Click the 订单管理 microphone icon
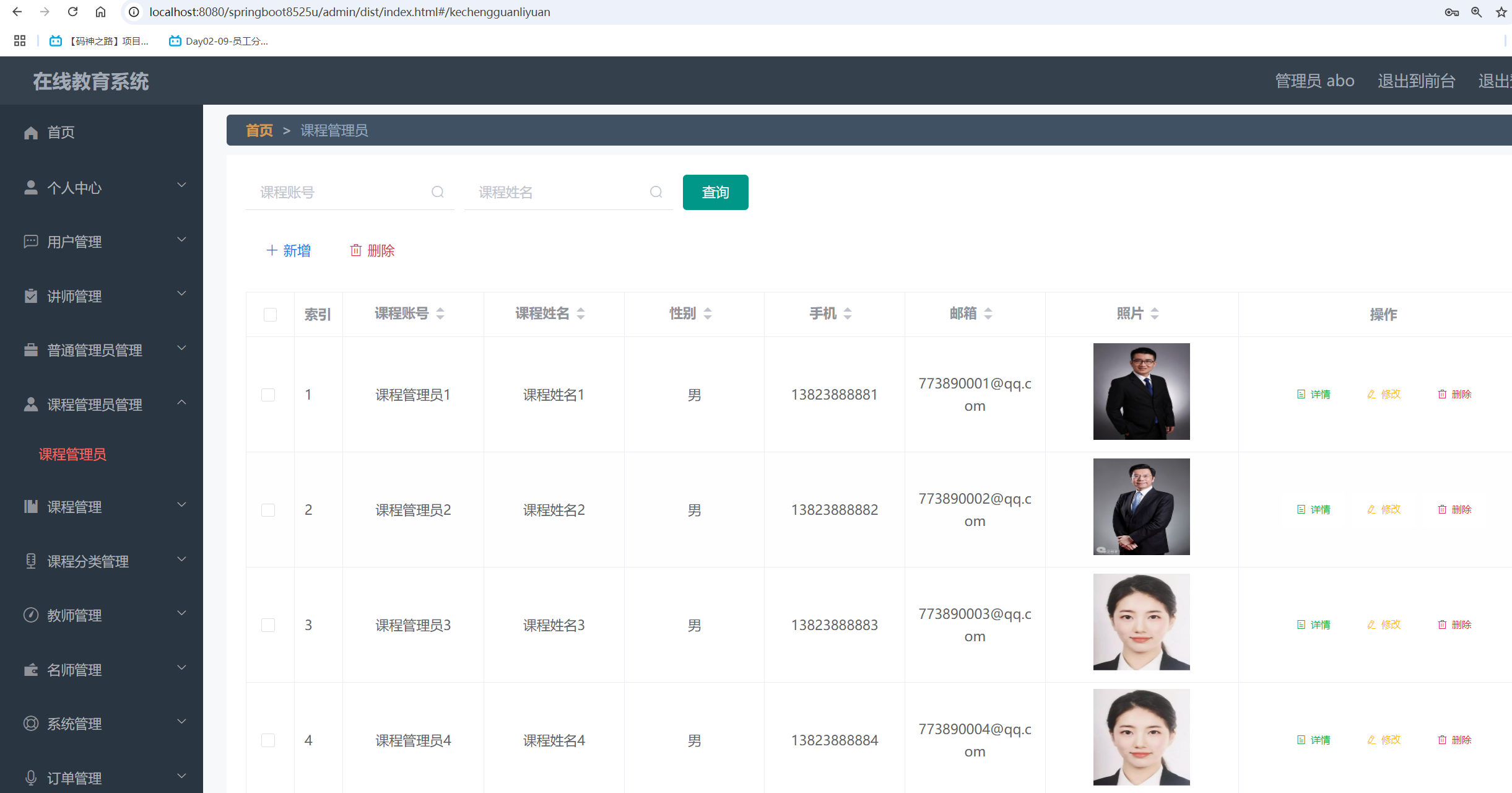The height and width of the screenshot is (793, 1512). 31,777
